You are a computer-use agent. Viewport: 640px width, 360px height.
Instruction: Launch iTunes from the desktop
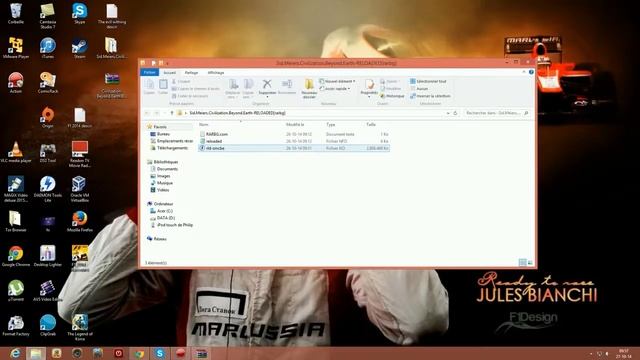point(48,48)
